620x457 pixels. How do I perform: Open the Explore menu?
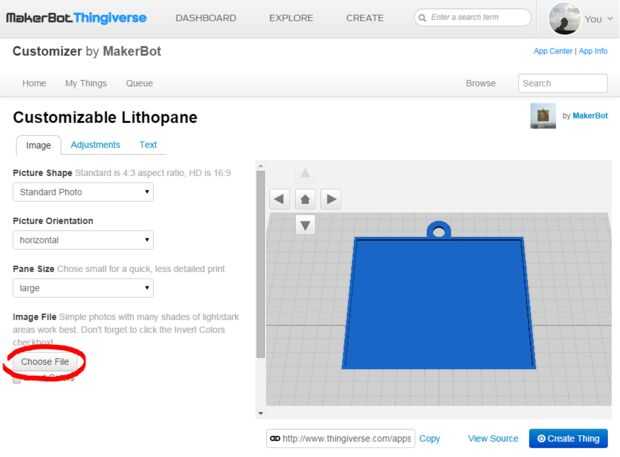(291, 18)
